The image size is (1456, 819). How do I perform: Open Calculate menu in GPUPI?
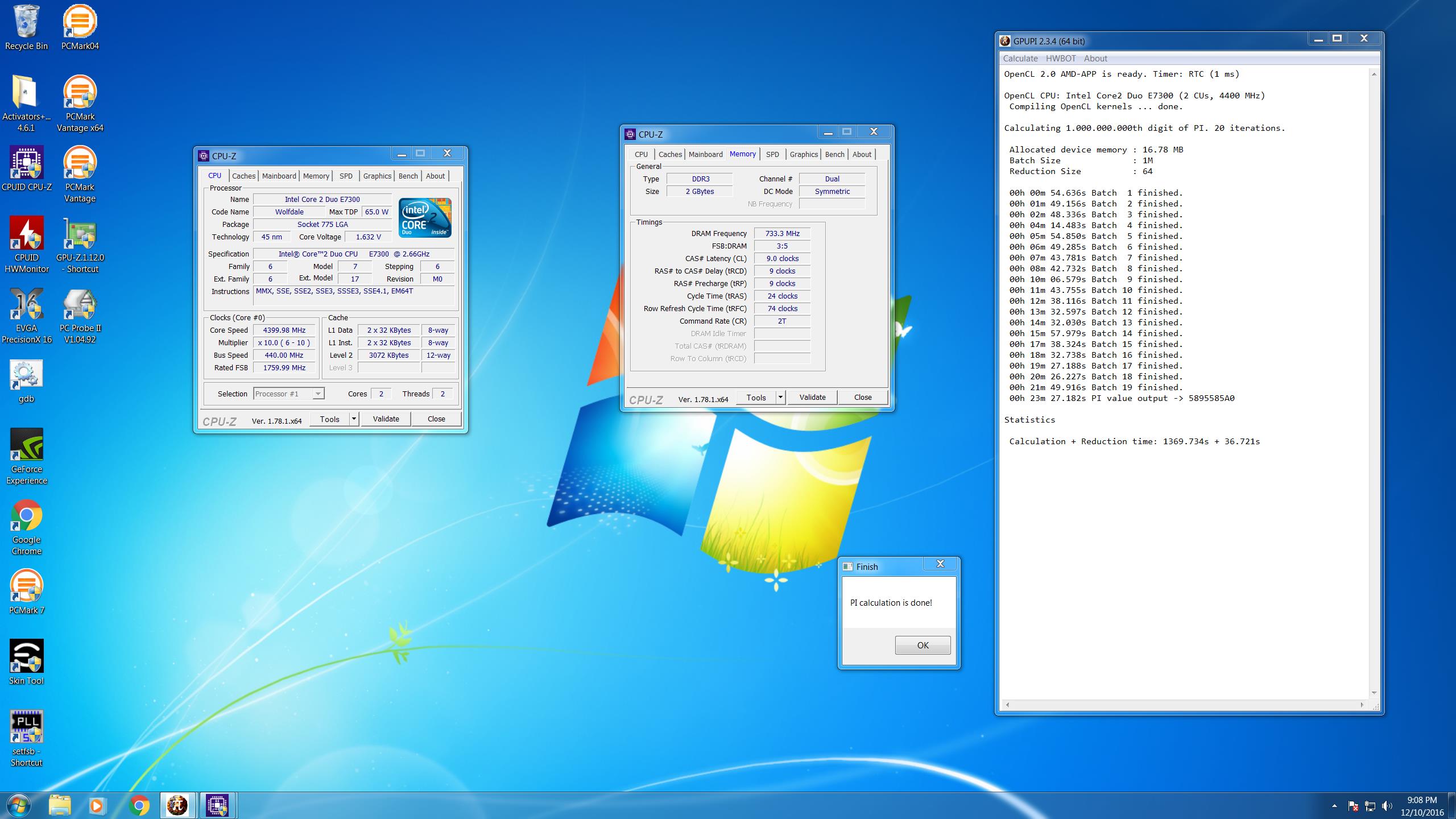1020,59
